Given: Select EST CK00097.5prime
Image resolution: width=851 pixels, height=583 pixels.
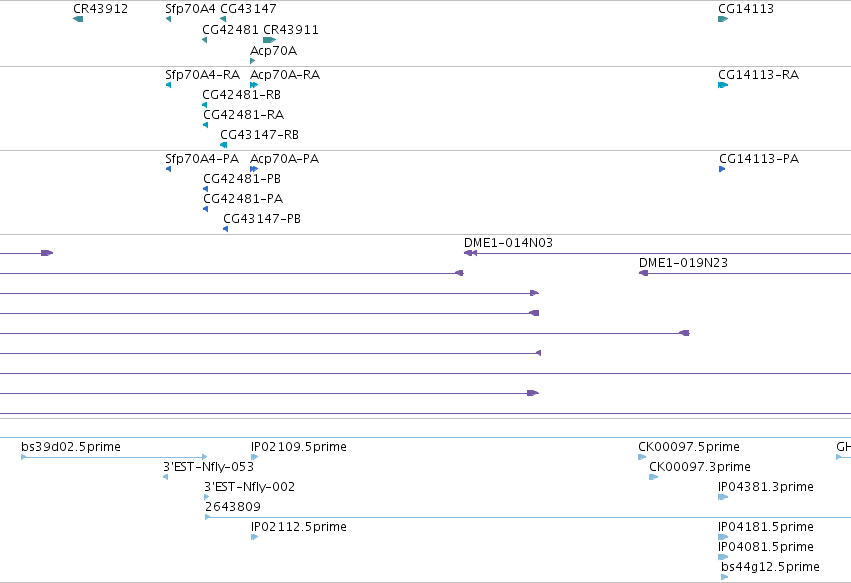Looking at the screenshot, I should 689,447.
